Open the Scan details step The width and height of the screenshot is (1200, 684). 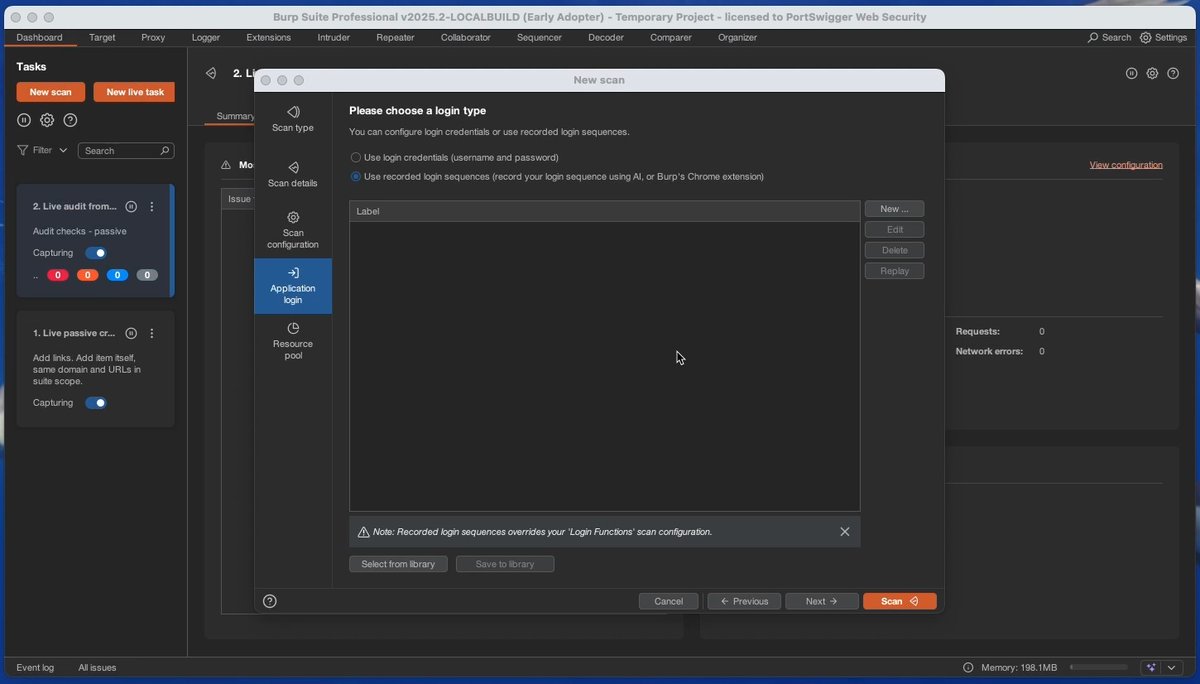(x=293, y=174)
